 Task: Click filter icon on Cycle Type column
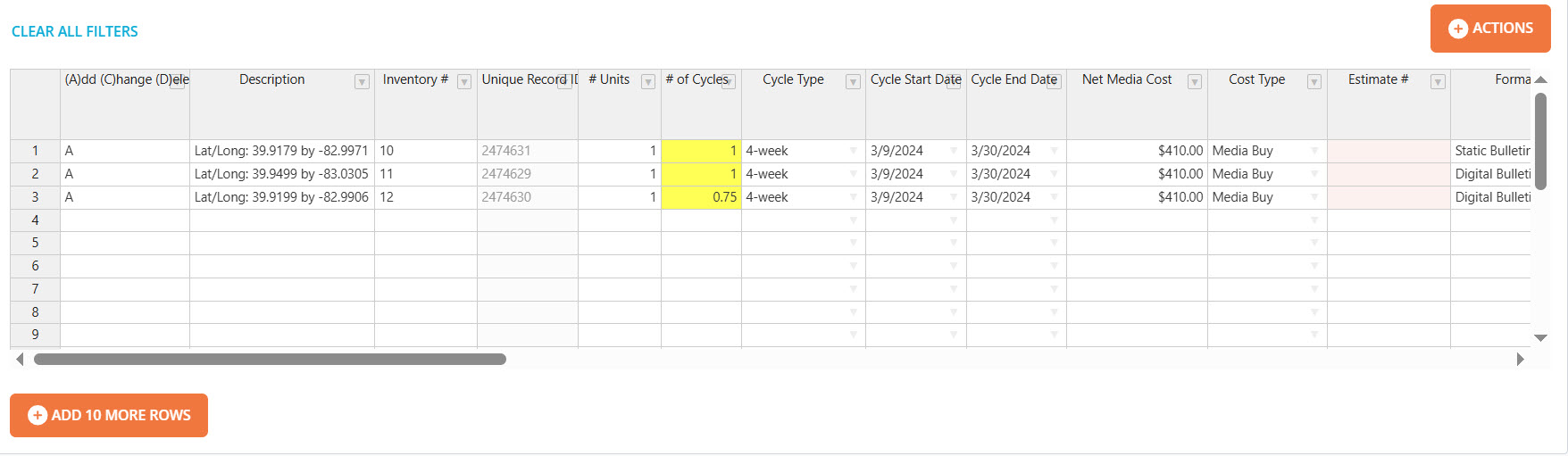(x=853, y=82)
